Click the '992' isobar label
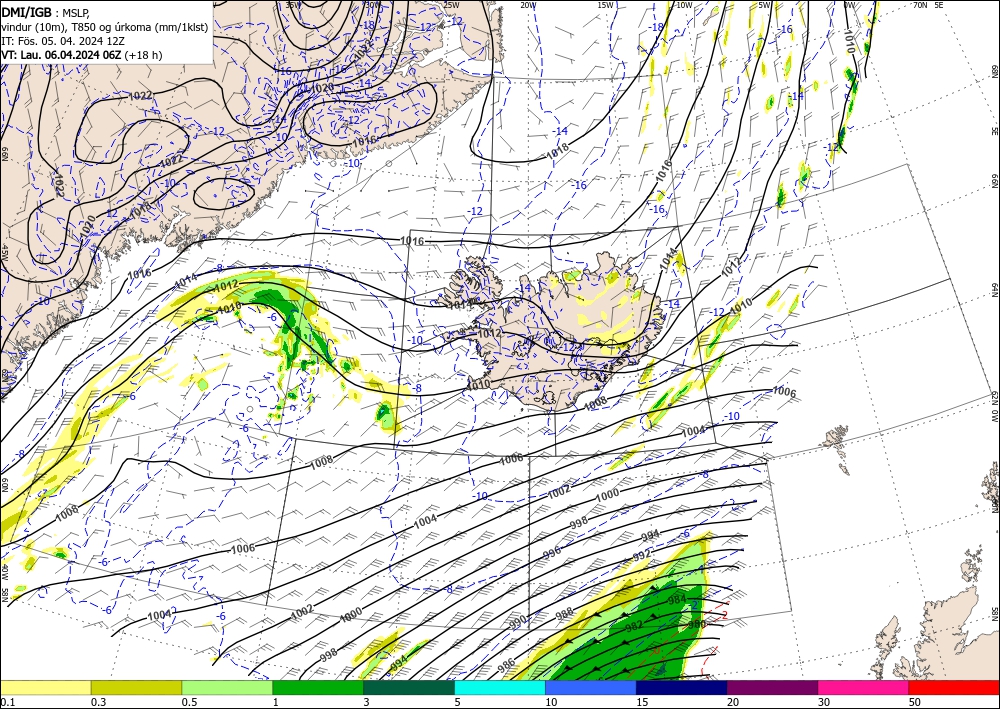The width and height of the screenshot is (1000, 709). pyautogui.click(x=642, y=555)
